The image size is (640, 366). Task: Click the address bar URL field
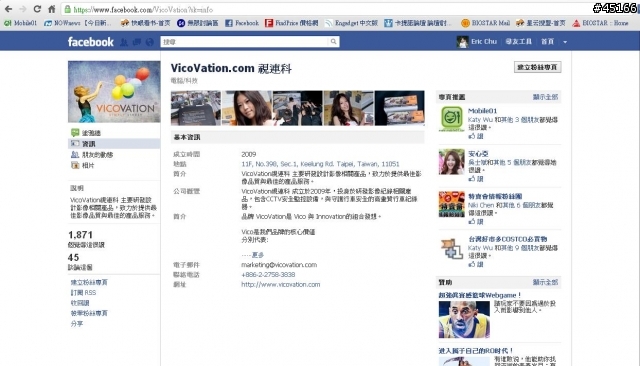(x=327, y=9)
